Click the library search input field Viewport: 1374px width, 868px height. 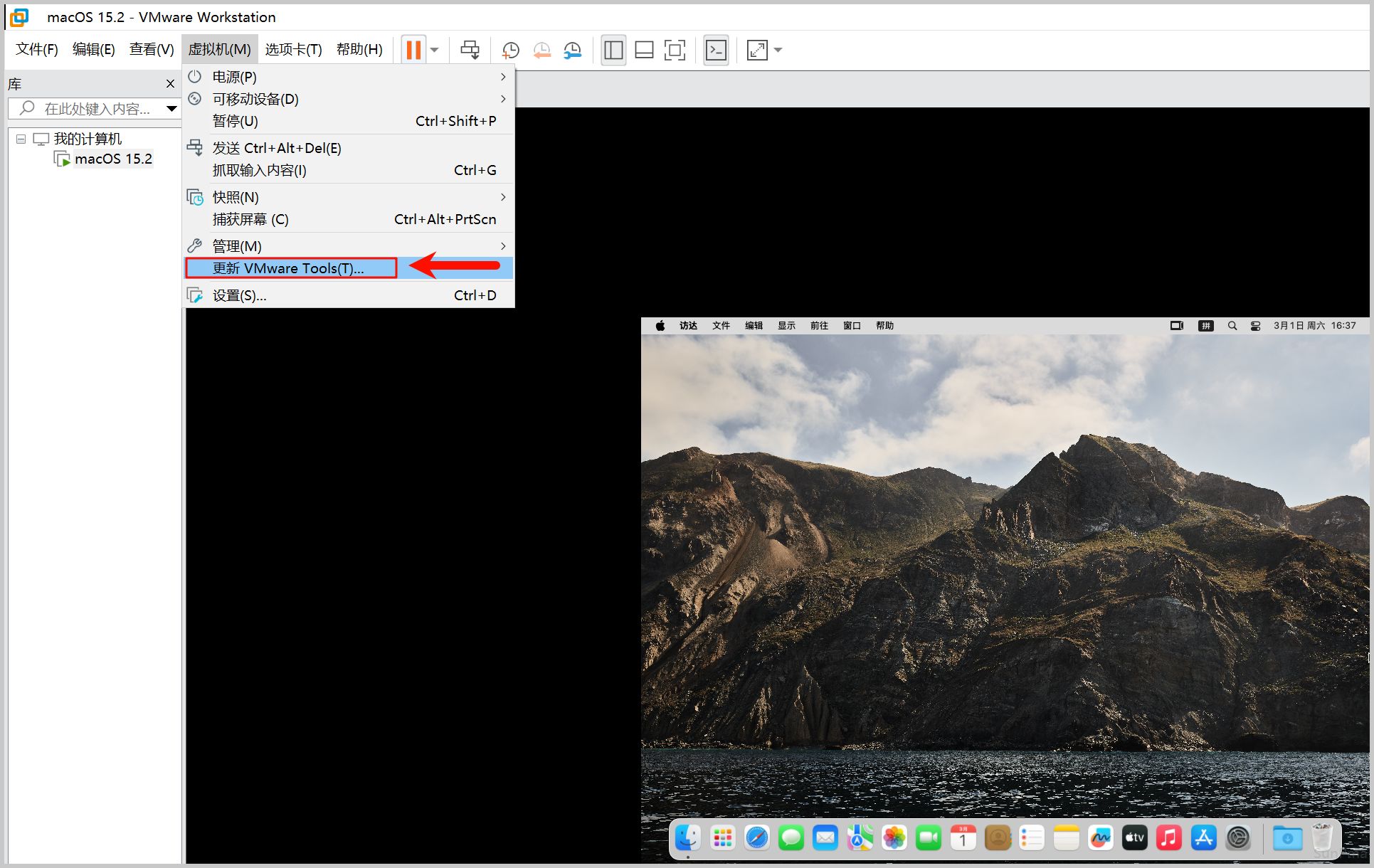[x=96, y=109]
